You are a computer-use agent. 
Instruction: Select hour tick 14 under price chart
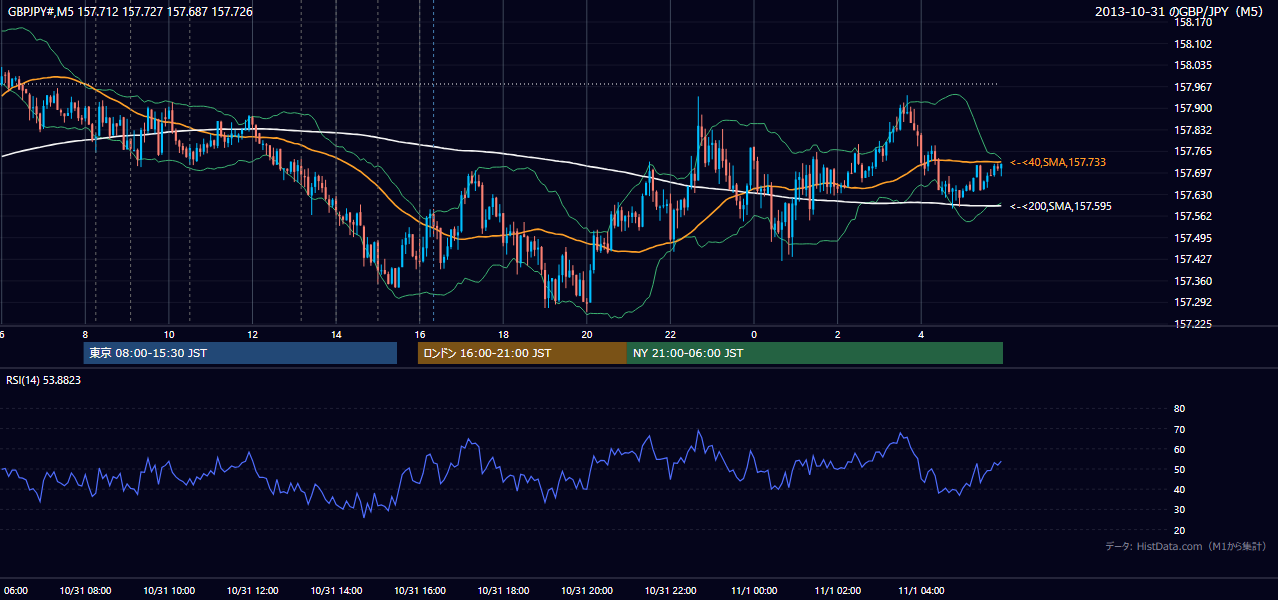coord(336,334)
